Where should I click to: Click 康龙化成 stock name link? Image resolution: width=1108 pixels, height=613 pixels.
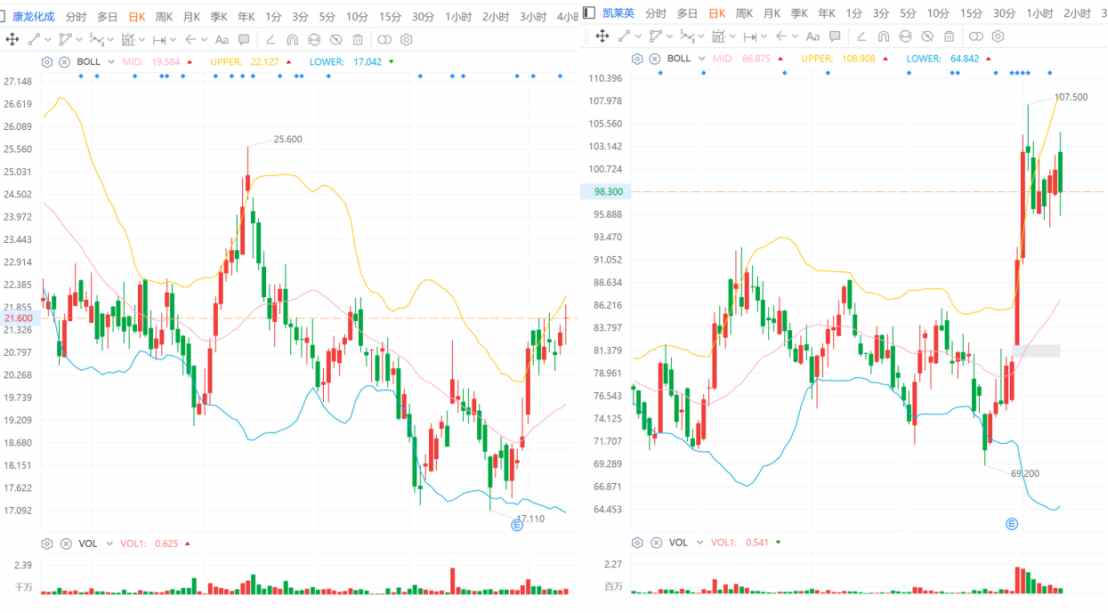pyautogui.click(x=33, y=16)
